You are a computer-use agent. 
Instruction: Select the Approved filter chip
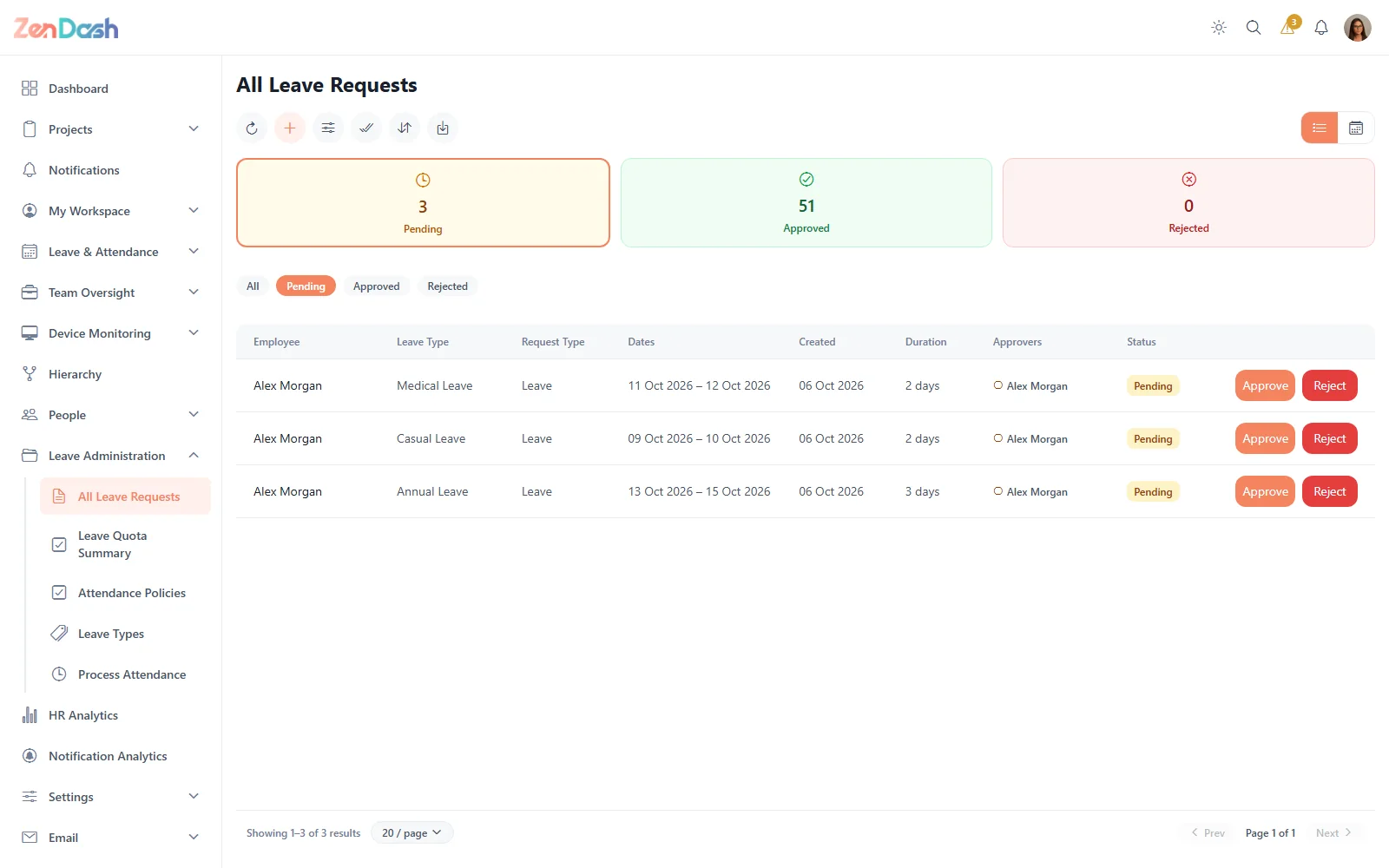coord(377,286)
